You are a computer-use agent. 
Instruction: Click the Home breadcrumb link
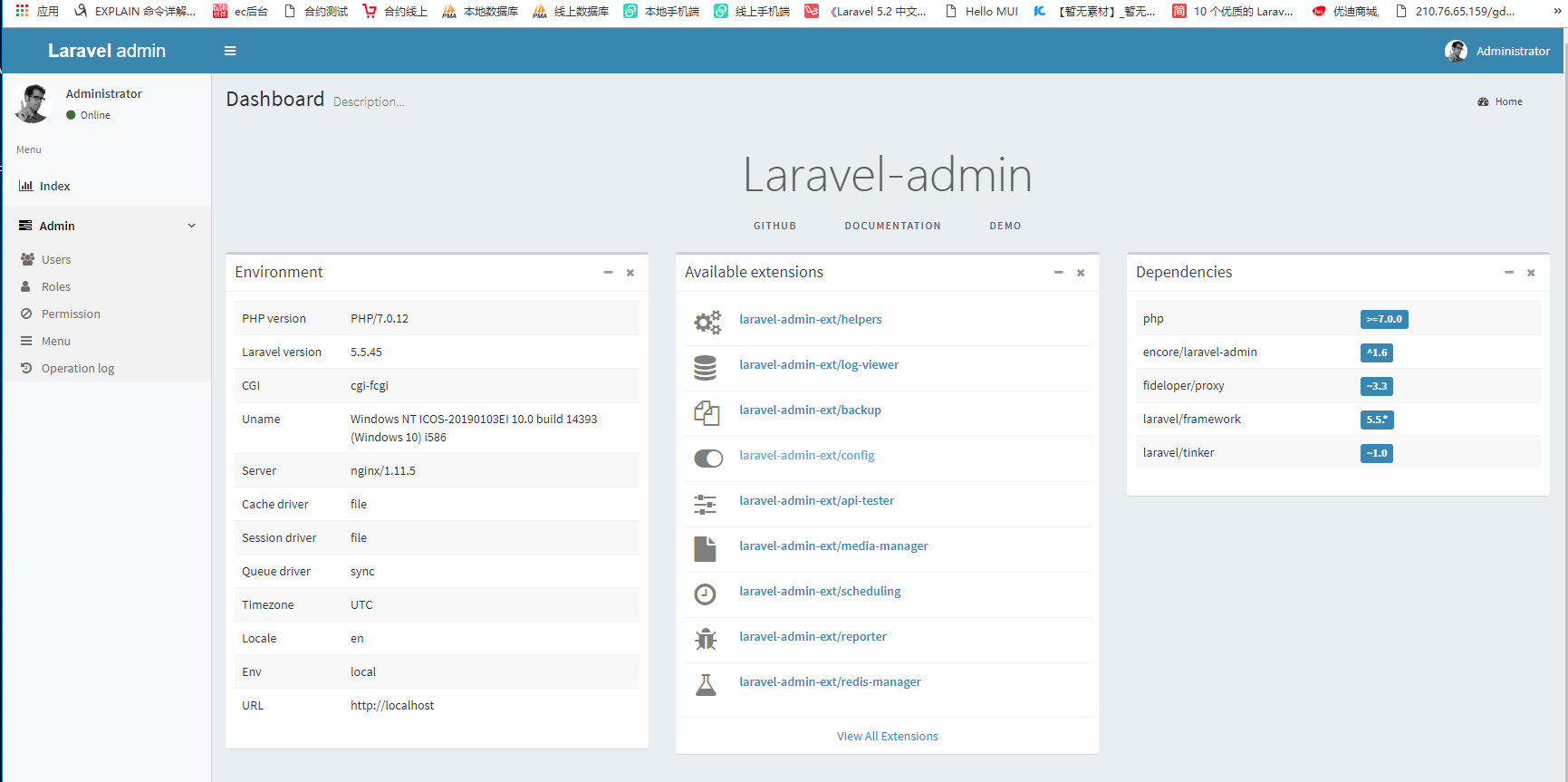pyautogui.click(x=1500, y=101)
